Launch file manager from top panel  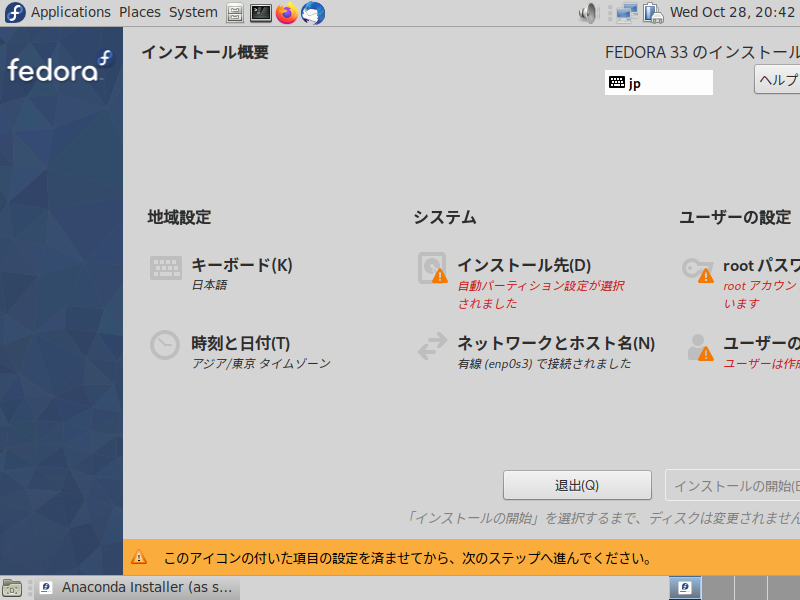235,13
